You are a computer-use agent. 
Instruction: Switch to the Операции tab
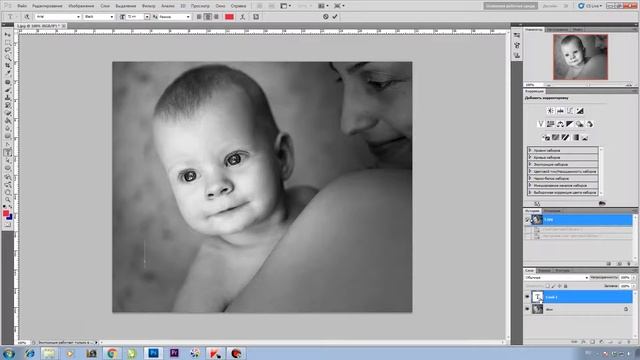pyautogui.click(x=552, y=211)
